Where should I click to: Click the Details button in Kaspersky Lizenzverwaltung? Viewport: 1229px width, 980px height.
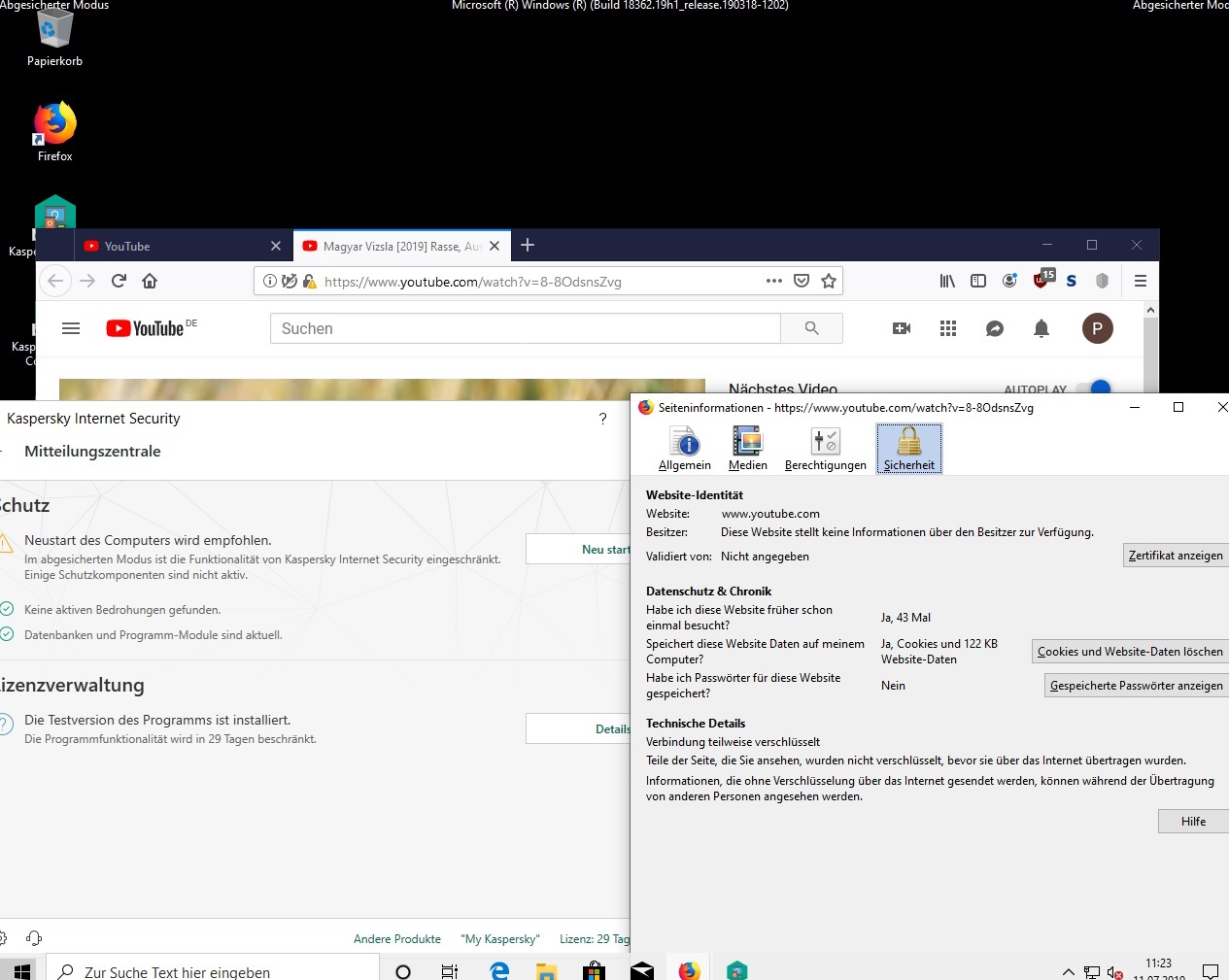point(578,728)
